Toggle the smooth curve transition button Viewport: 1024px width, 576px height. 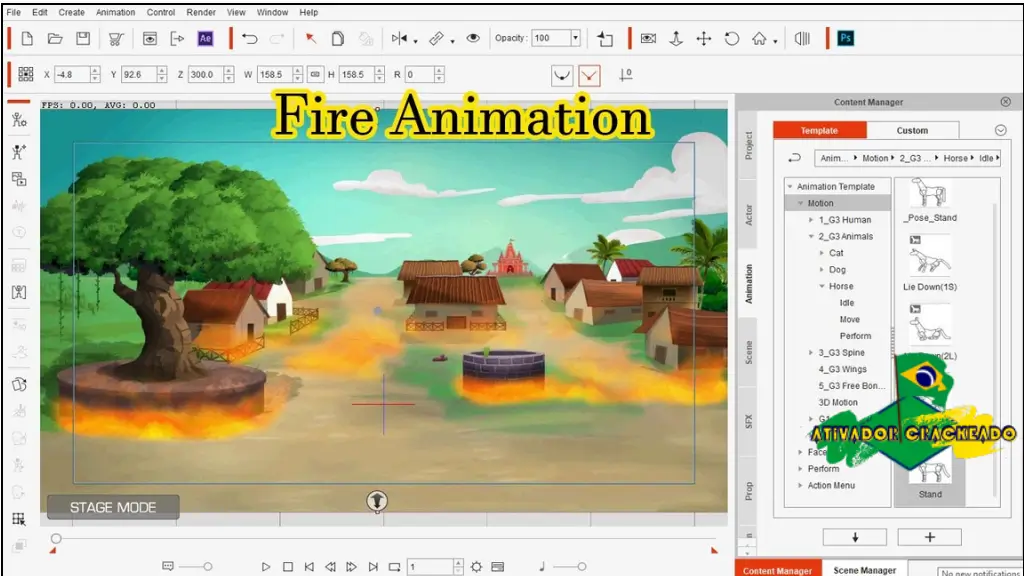(562, 75)
